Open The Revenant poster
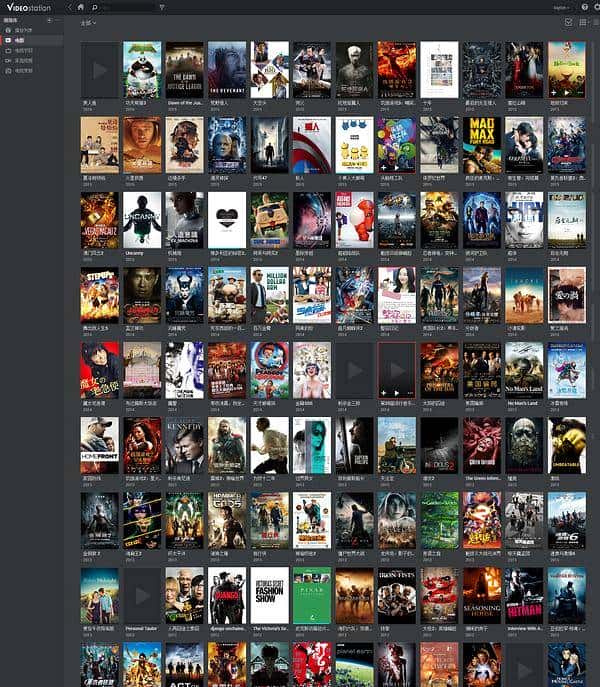Screen dimensions: 600x687 pyautogui.click(x=227, y=70)
